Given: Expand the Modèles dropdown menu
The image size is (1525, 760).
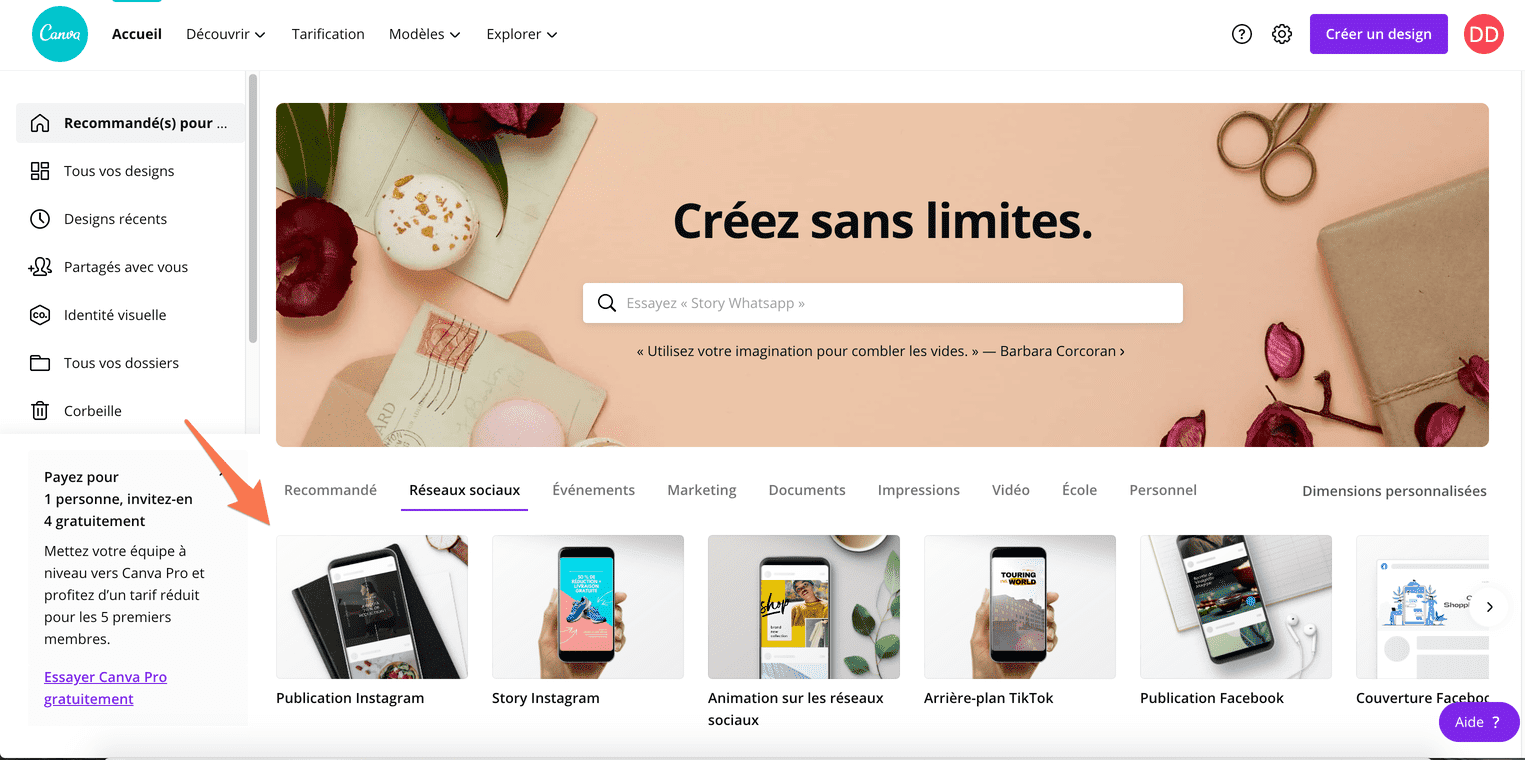Looking at the screenshot, I should coord(425,34).
